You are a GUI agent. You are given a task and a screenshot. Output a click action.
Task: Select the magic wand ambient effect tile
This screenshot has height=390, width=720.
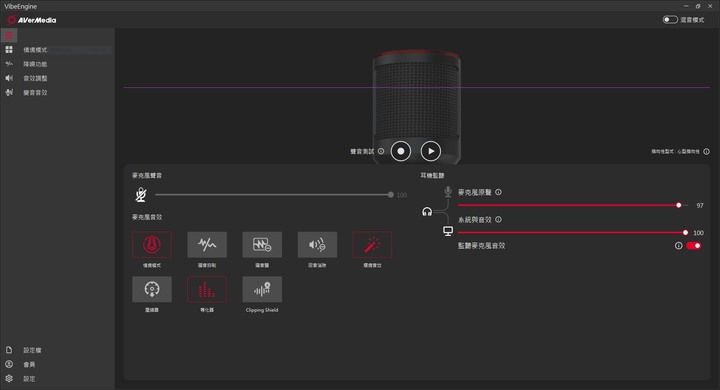[372, 244]
